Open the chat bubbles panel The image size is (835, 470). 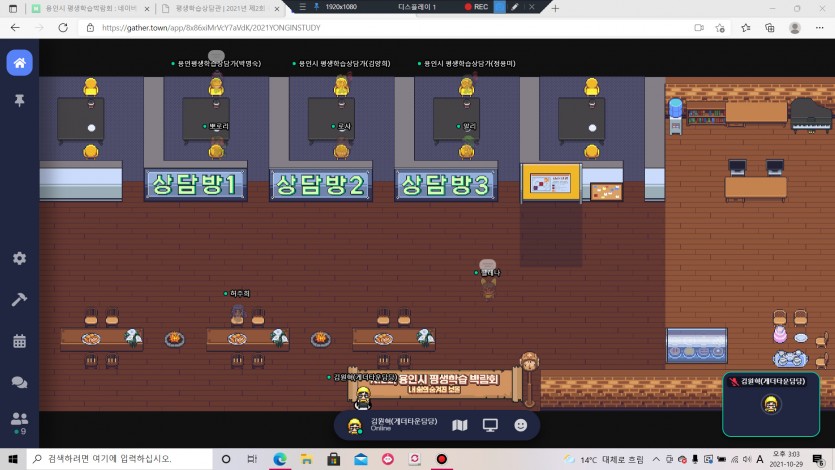(x=19, y=381)
